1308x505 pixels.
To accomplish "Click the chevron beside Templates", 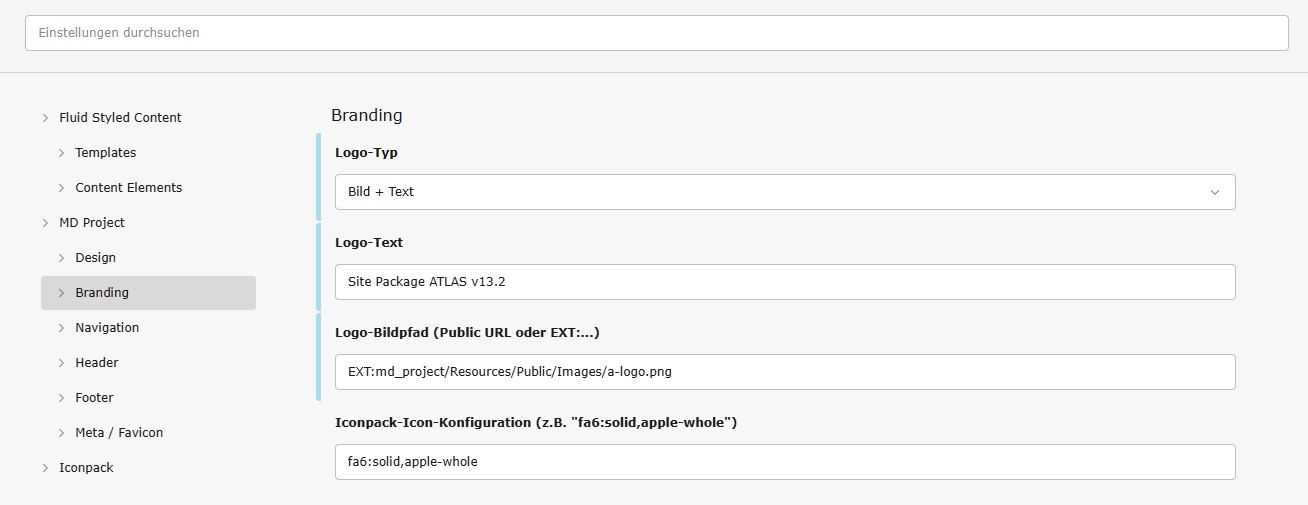I will pos(61,153).
